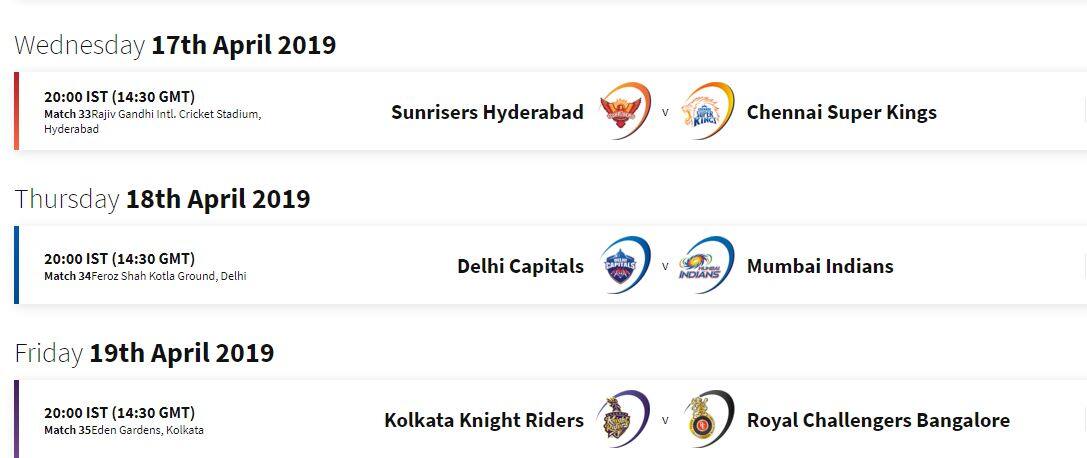Select the Mumbai Indians logo
This screenshot has width=1087, height=458.
[707, 265]
